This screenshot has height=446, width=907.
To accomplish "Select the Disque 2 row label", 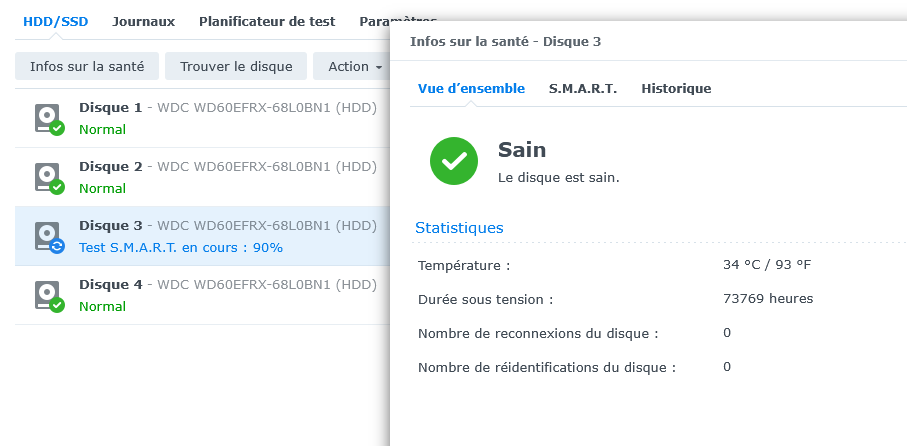I will [110, 166].
